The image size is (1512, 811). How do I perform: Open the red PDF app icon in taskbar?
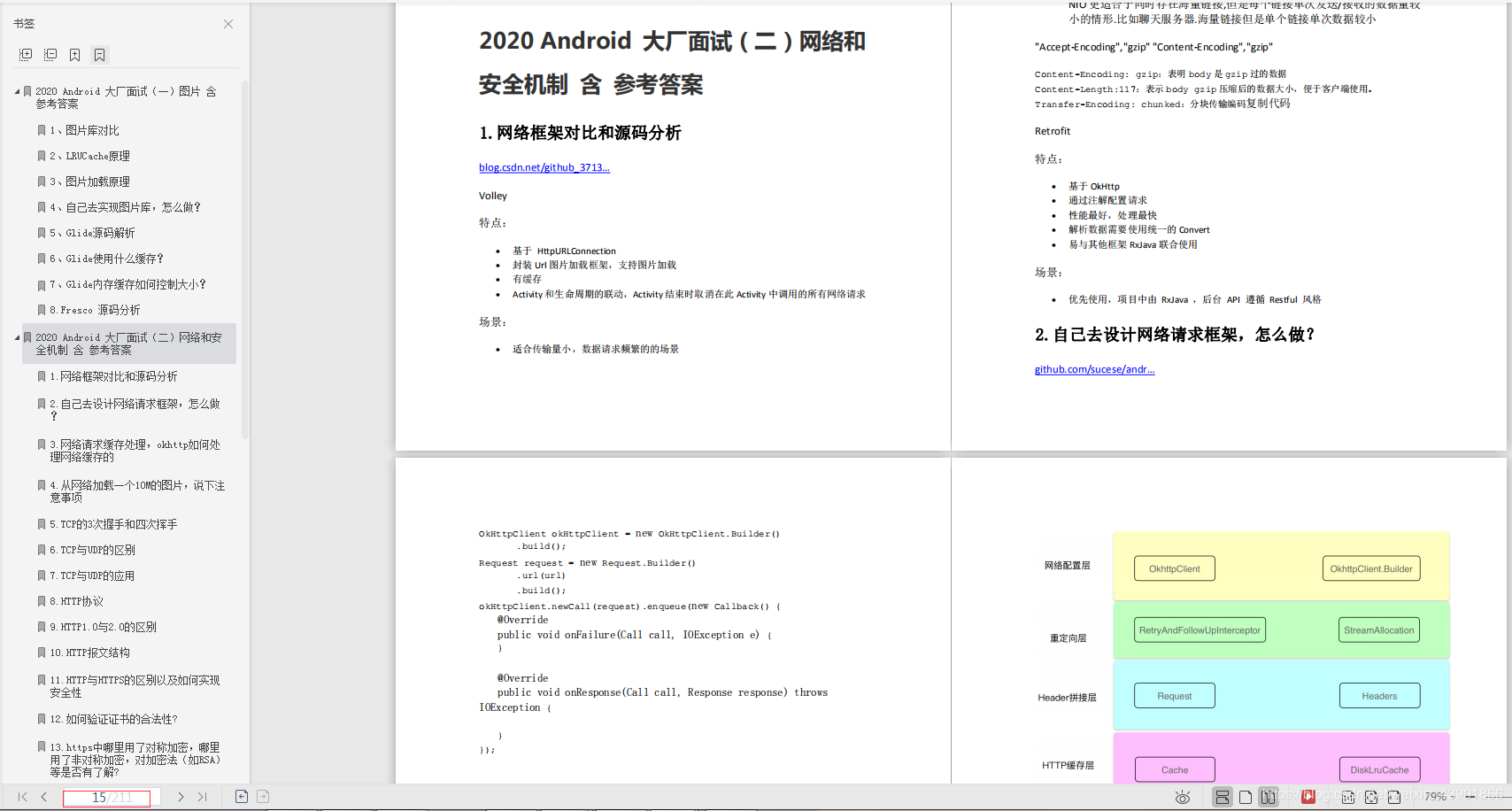(x=1307, y=797)
